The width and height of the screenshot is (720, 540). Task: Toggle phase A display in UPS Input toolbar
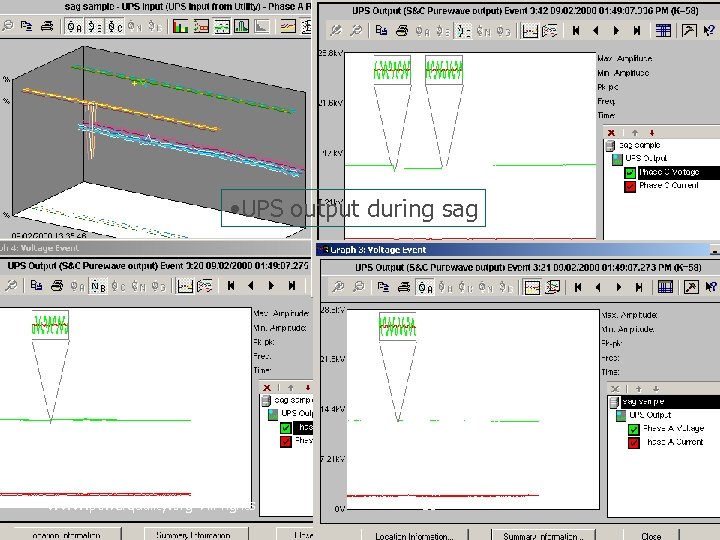pyautogui.click(x=74, y=27)
